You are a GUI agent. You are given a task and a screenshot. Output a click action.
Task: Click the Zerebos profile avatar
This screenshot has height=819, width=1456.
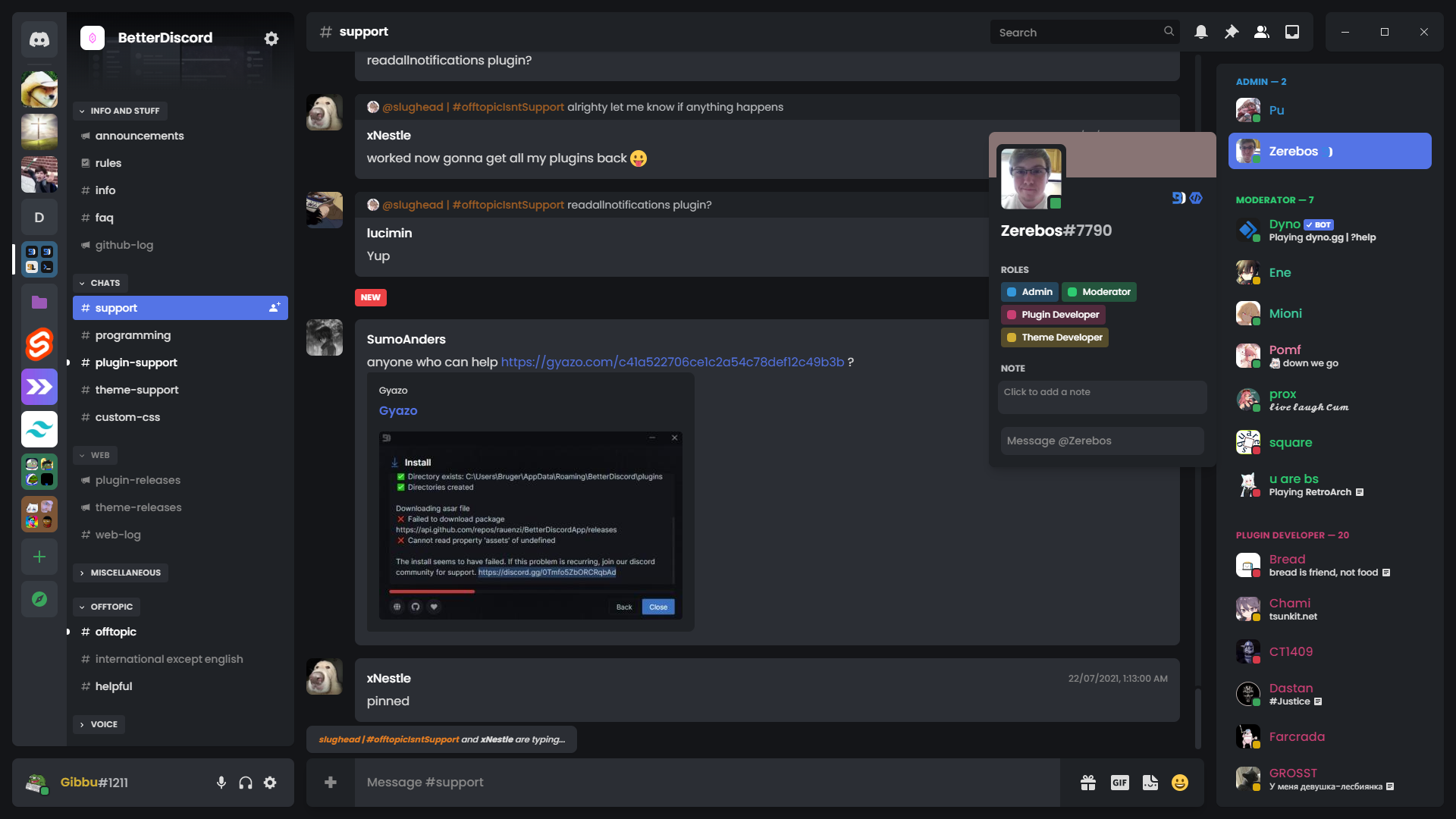tap(1031, 178)
